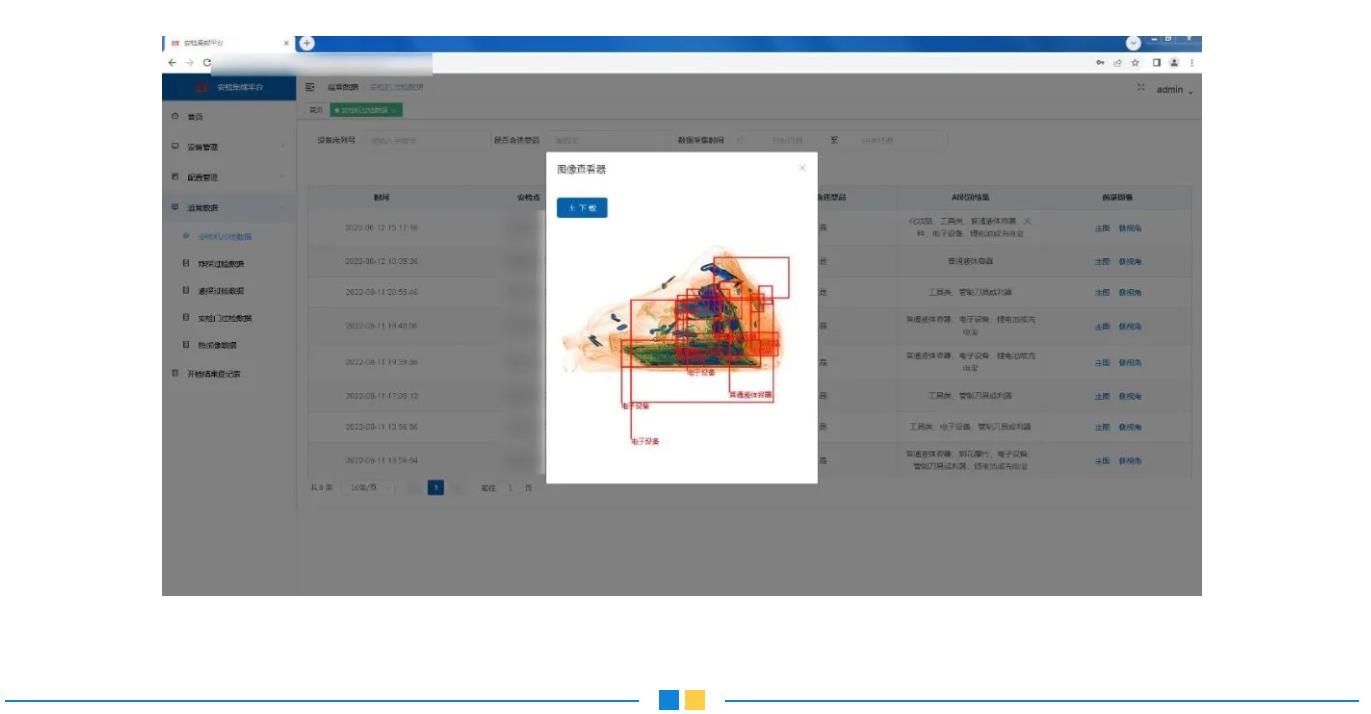Open 侧视角 for the 10:35:36 row

1129,262
